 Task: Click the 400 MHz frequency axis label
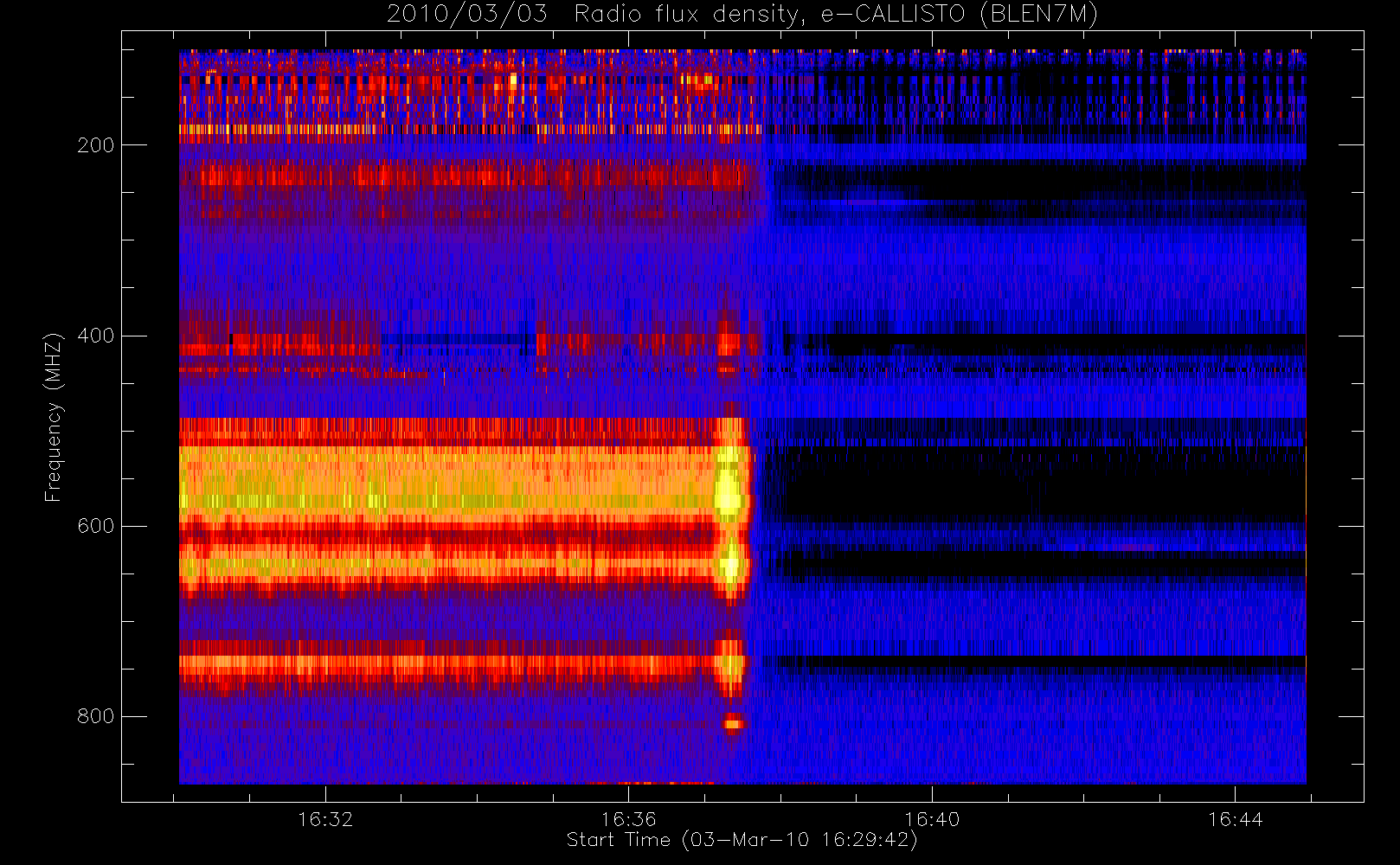coord(95,336)
